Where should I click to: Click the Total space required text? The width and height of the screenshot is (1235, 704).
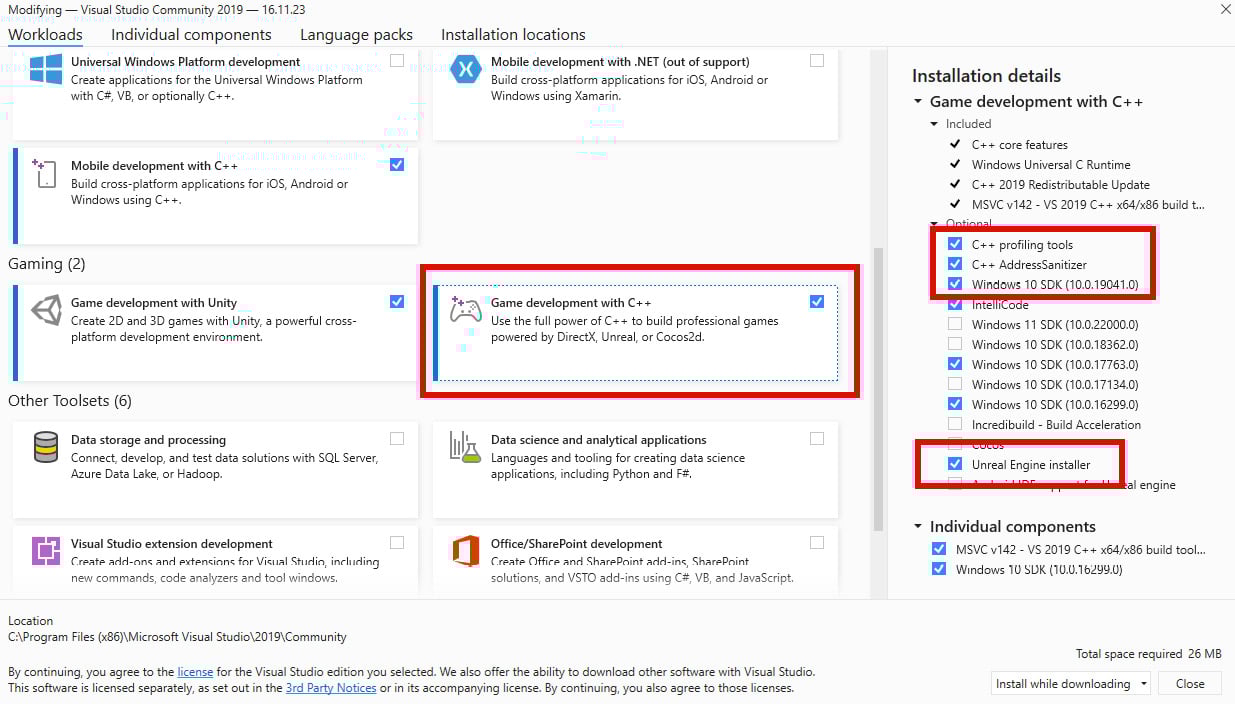pyautogui.click(x=1149, y=654)
